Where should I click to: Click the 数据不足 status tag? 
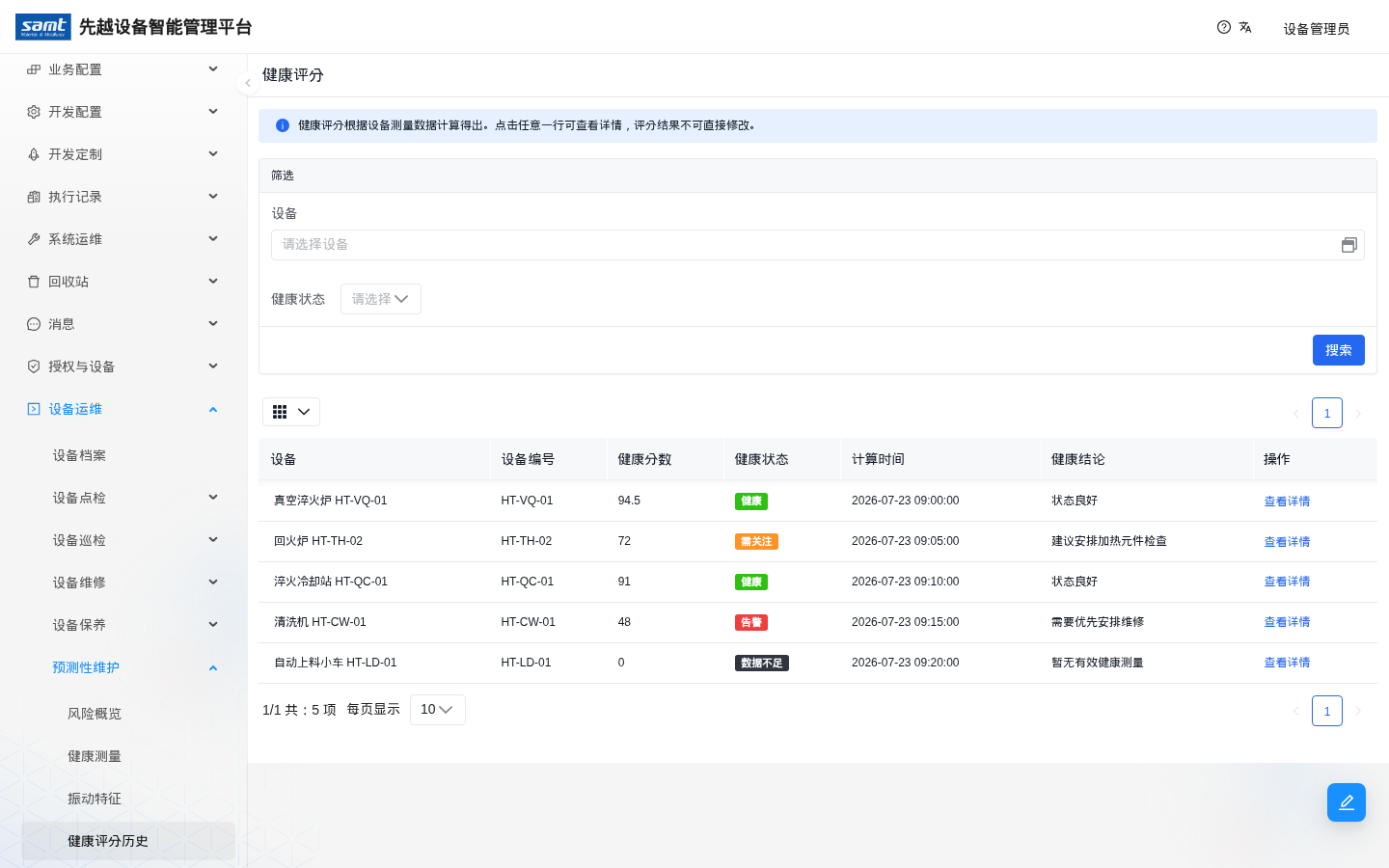[762, 663]
